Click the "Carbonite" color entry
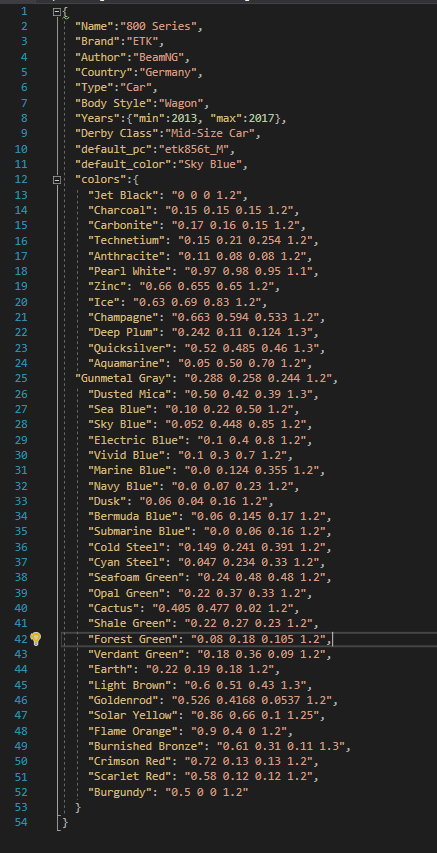437x853 pixels. 196,225
